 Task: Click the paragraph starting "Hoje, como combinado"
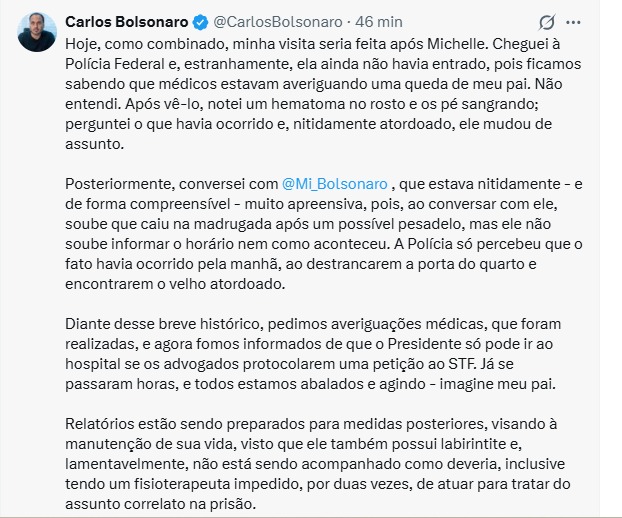tap(330, 95)
